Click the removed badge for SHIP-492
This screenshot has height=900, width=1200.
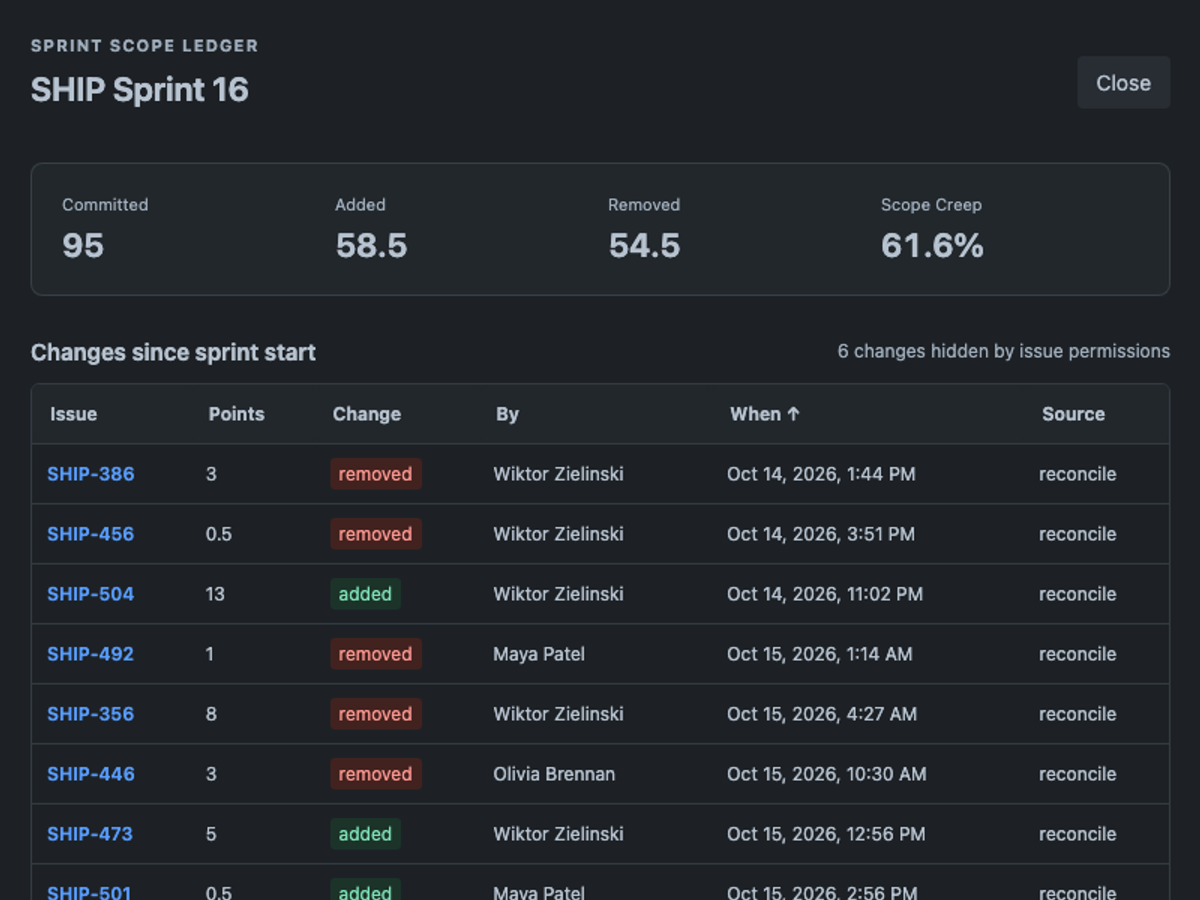pos(376,654)
